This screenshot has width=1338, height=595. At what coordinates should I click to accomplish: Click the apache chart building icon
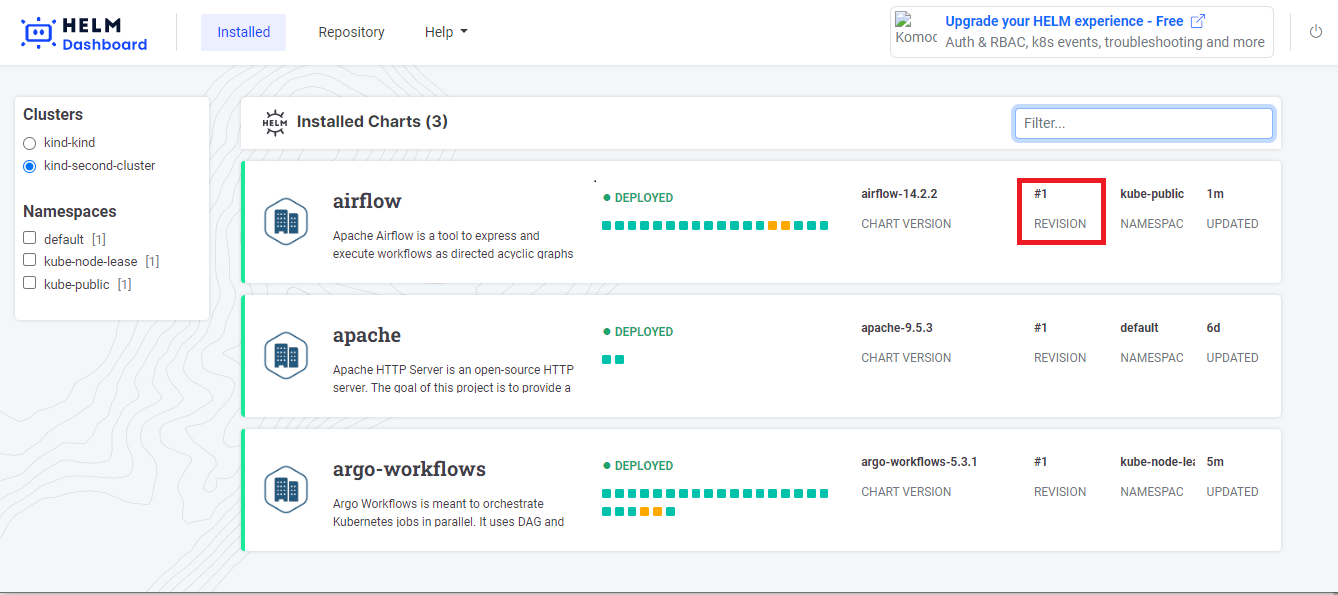tap(285, 356)
